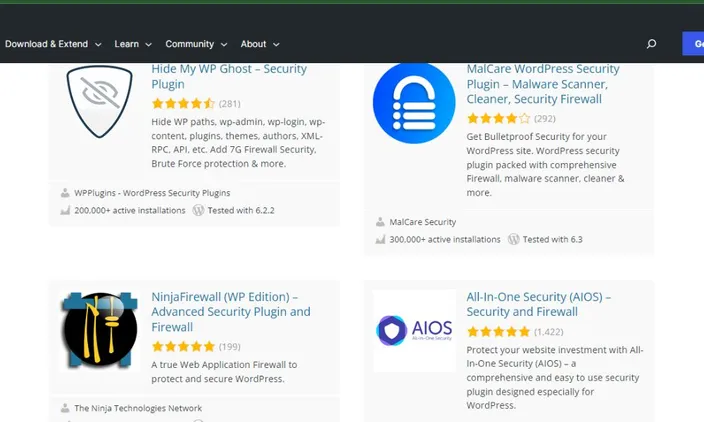Screen dimensions: 704x422
Task: Click the (292) review count
Action: [545, 119]
